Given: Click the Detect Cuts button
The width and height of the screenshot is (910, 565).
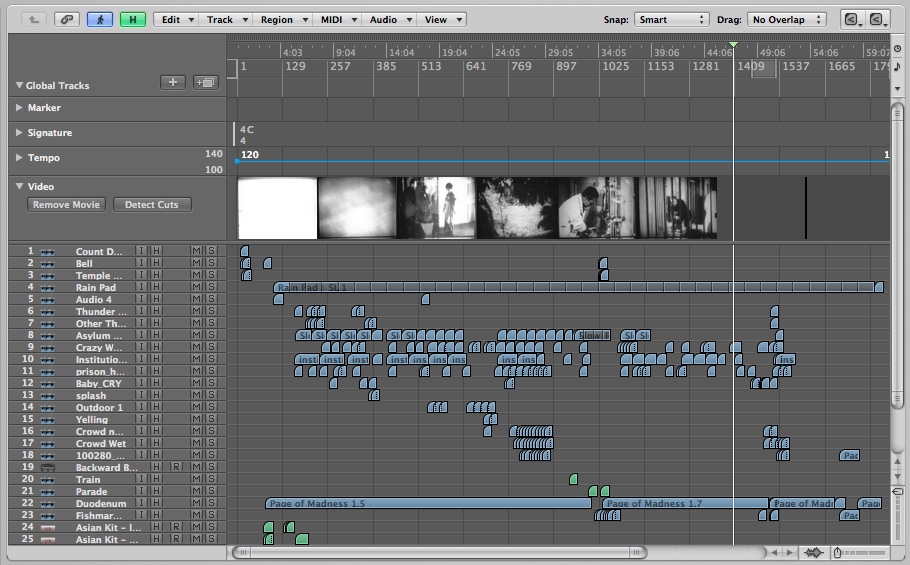Looking at the screenshot, I should coord(152,205).
